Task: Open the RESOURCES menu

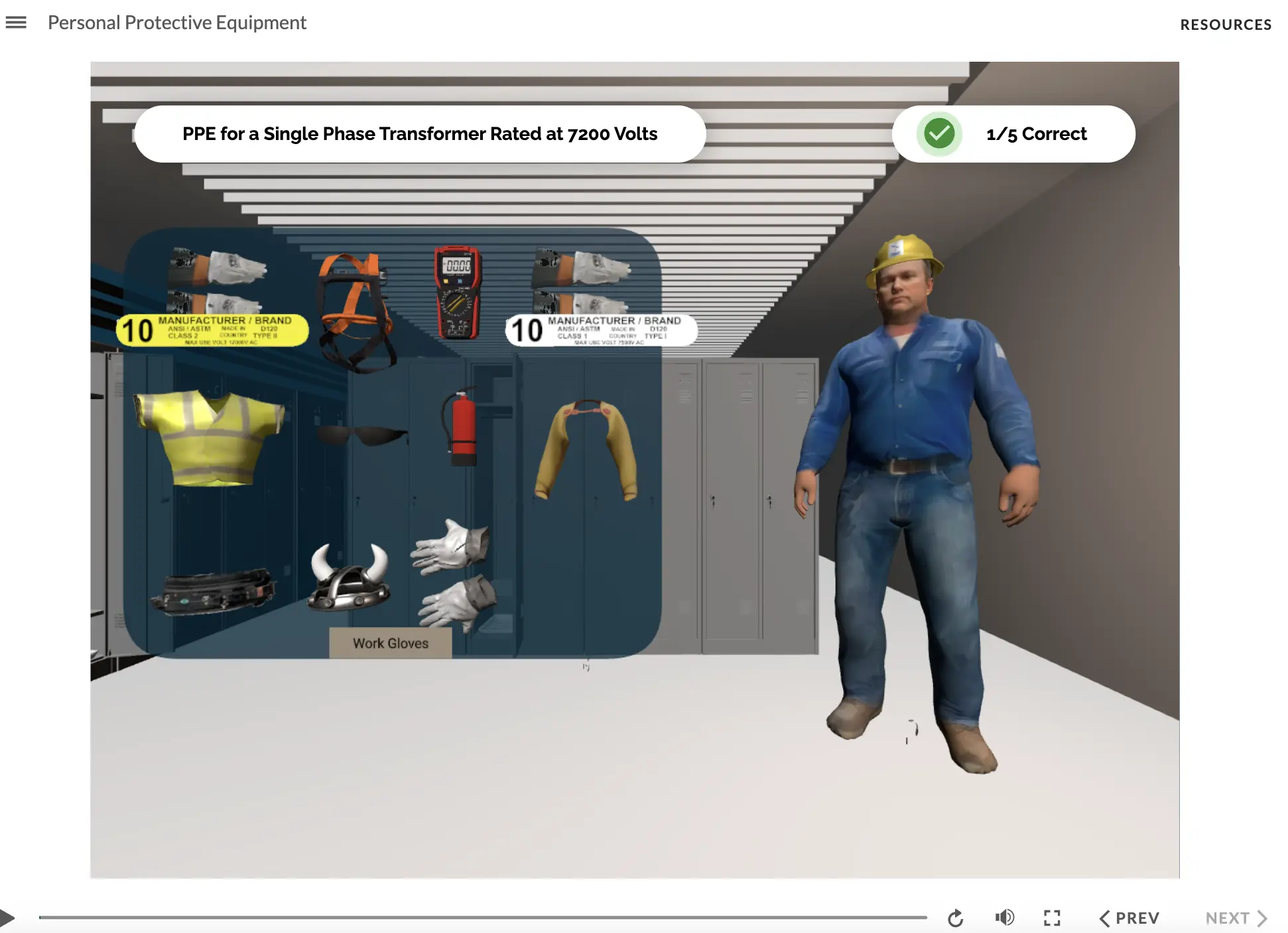Action: click(1226, 24)
